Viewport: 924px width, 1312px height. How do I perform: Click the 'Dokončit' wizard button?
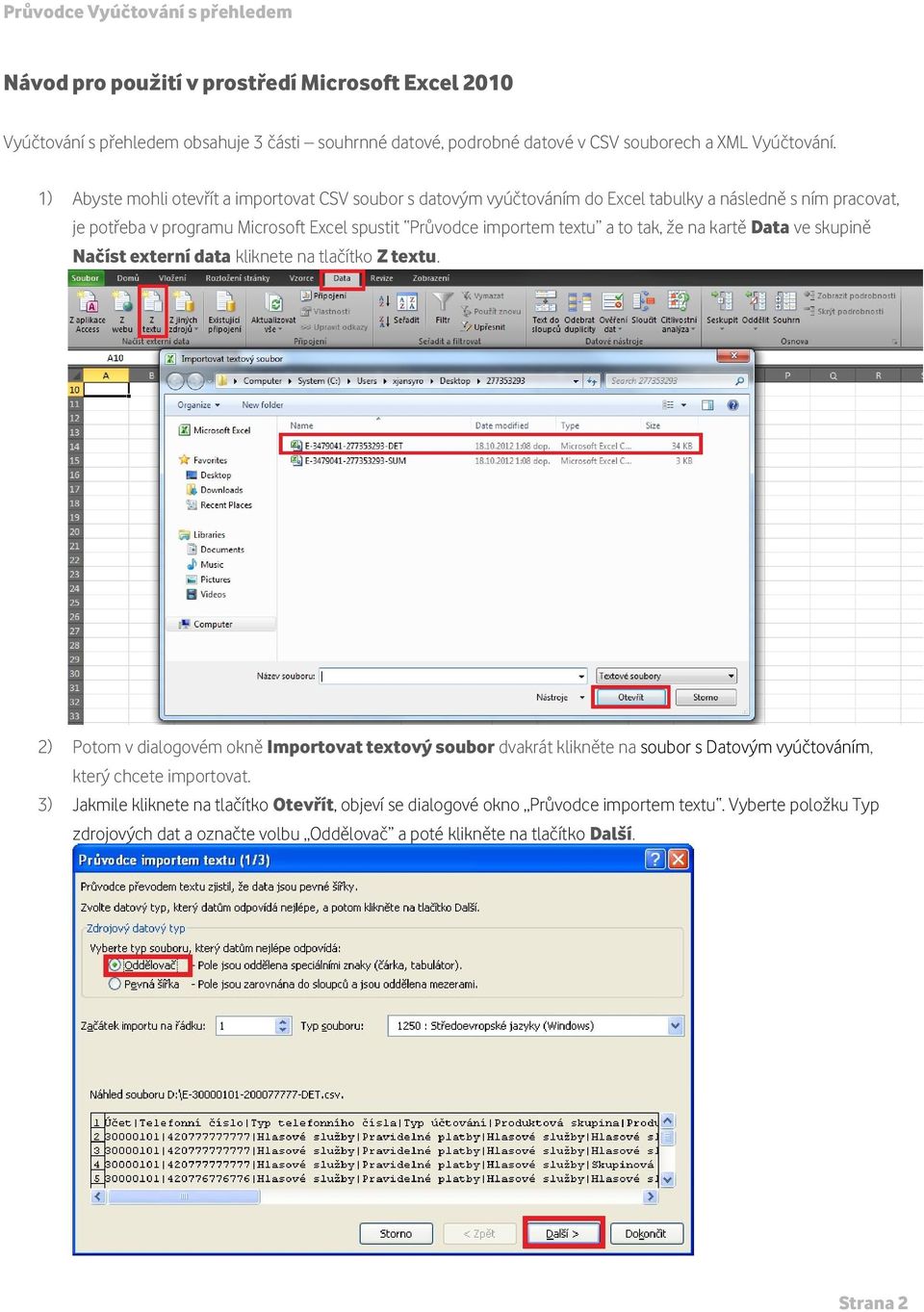point(646,1233)
